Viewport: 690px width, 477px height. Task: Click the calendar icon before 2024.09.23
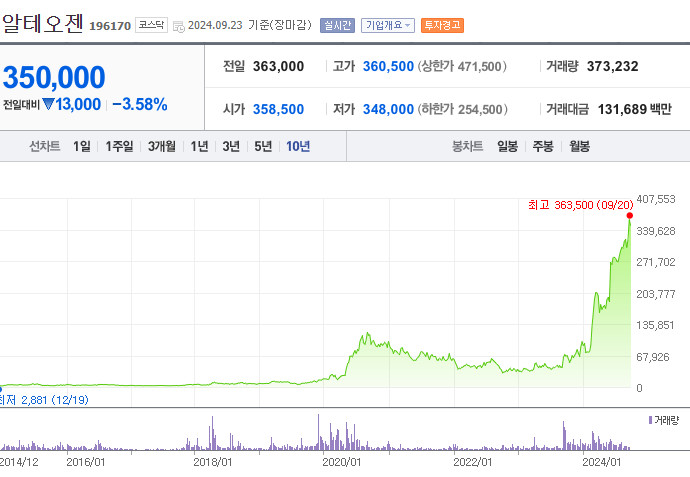179,26
